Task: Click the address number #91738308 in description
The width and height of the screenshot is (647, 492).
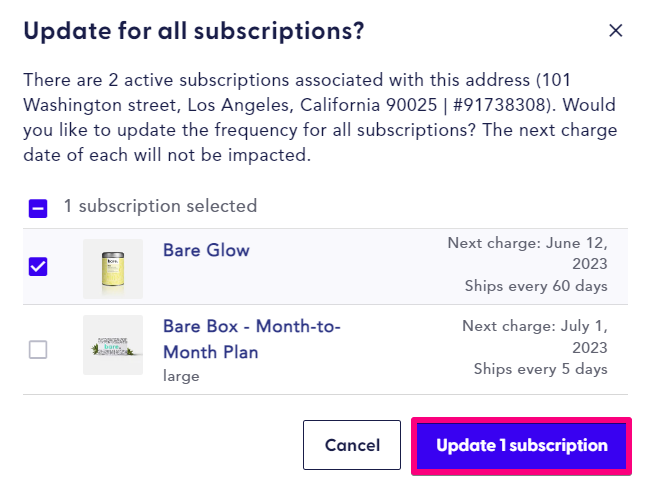Action: [499, 105]
